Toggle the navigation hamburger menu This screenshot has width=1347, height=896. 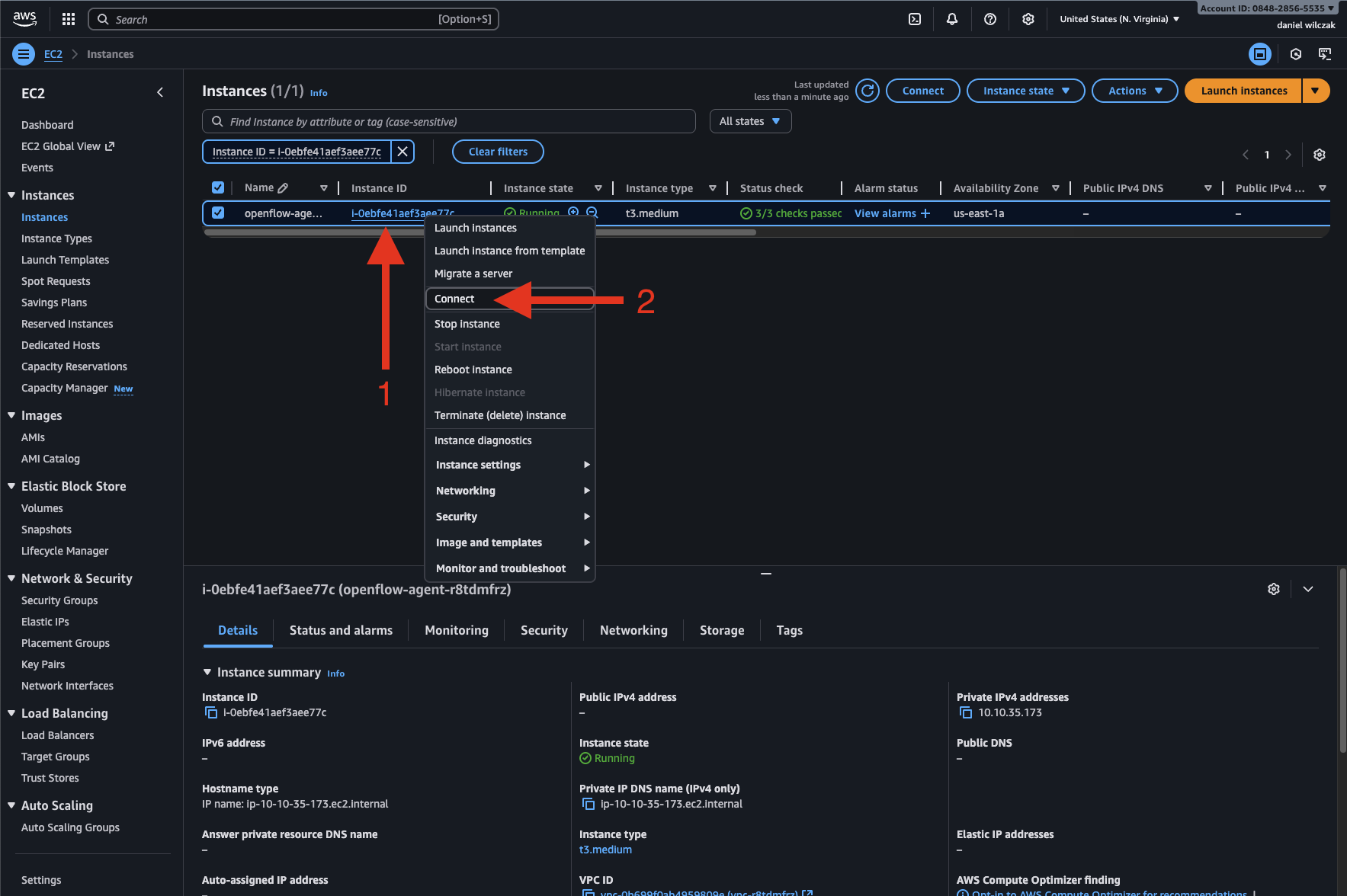coord(24,54)
